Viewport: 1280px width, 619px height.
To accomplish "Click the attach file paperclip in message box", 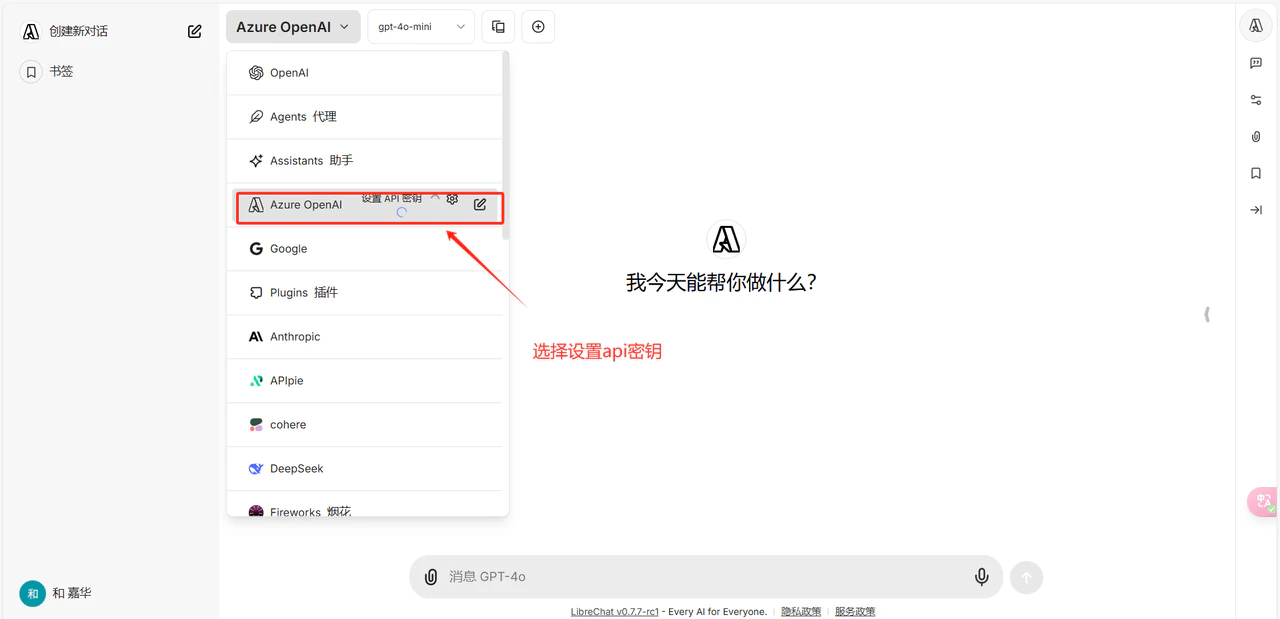I will [x=431, y=577].
